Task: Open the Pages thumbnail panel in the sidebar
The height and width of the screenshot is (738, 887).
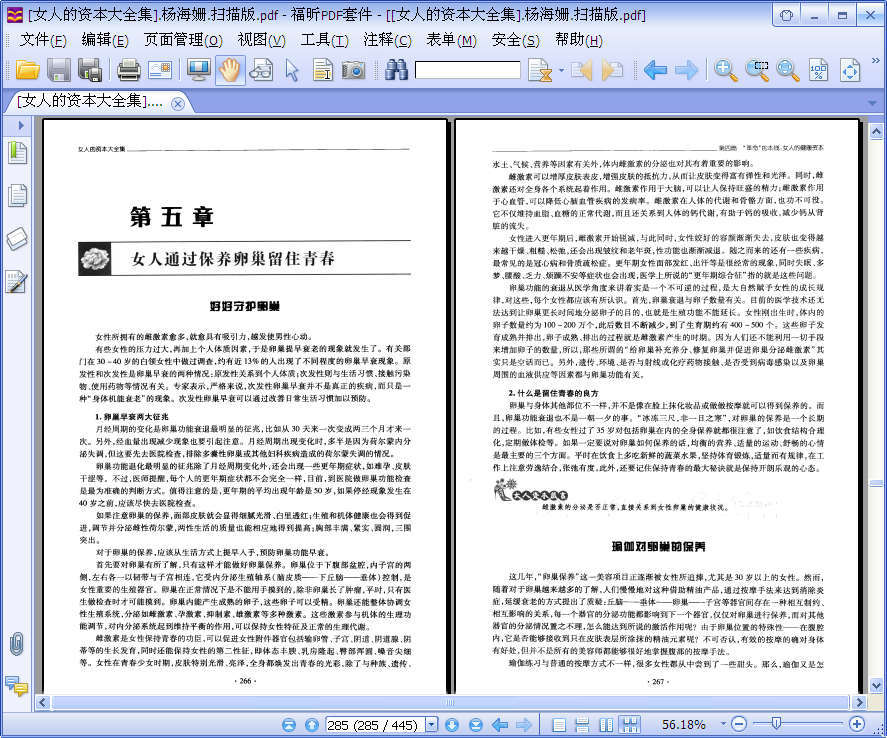Action: [17, 195]
